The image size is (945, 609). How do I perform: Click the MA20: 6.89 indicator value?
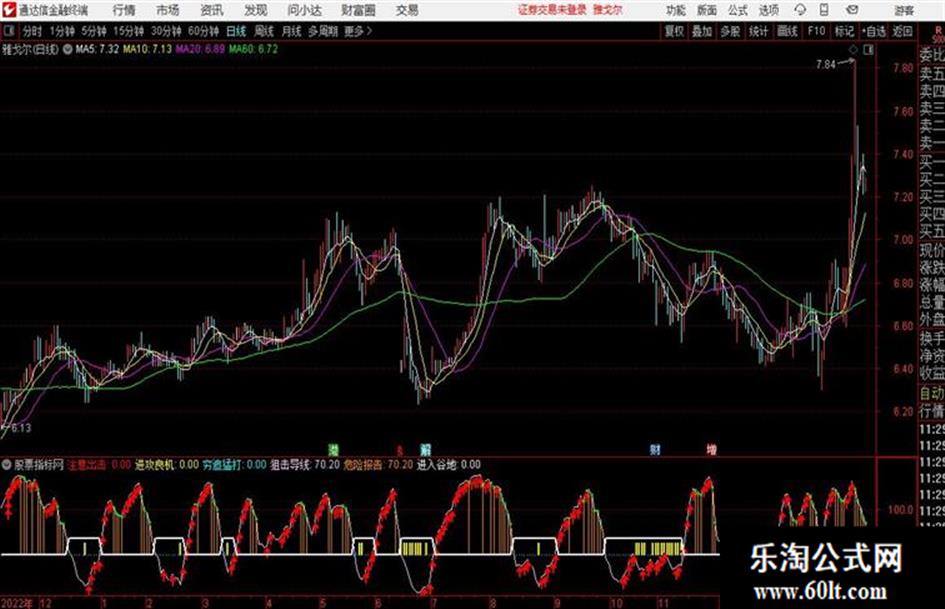tap(200, 49)
